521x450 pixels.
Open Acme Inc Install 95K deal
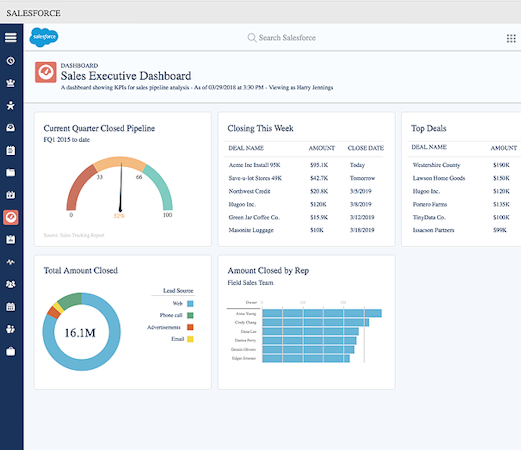click(254, 165)
